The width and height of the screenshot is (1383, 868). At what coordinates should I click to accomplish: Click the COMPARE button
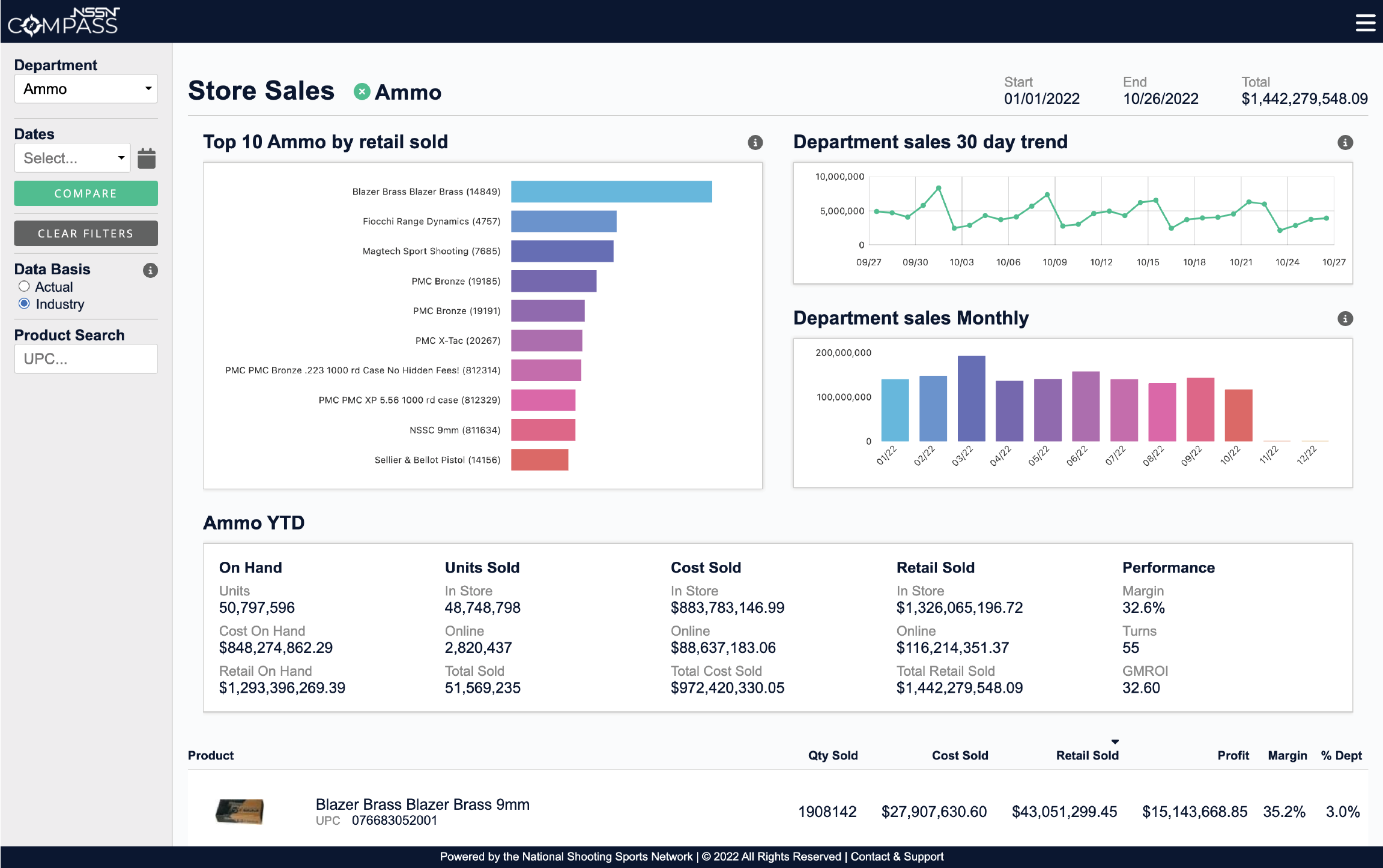[86, 193]
